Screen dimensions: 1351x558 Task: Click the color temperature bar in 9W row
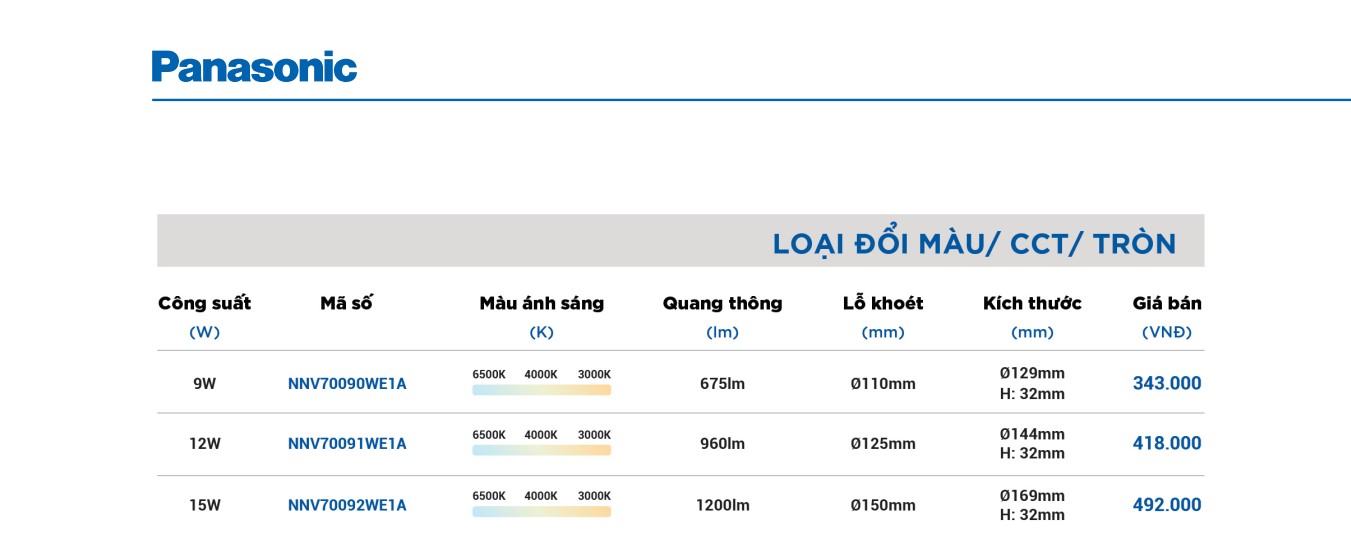pyautogui.click(x=541, y=390)
